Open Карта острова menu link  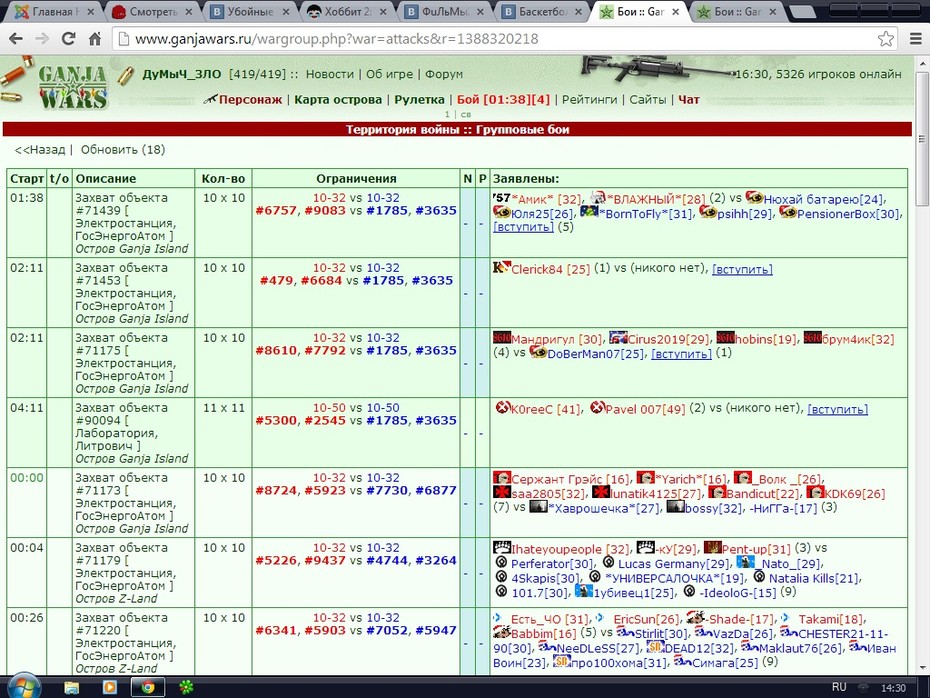click(338, 100)
